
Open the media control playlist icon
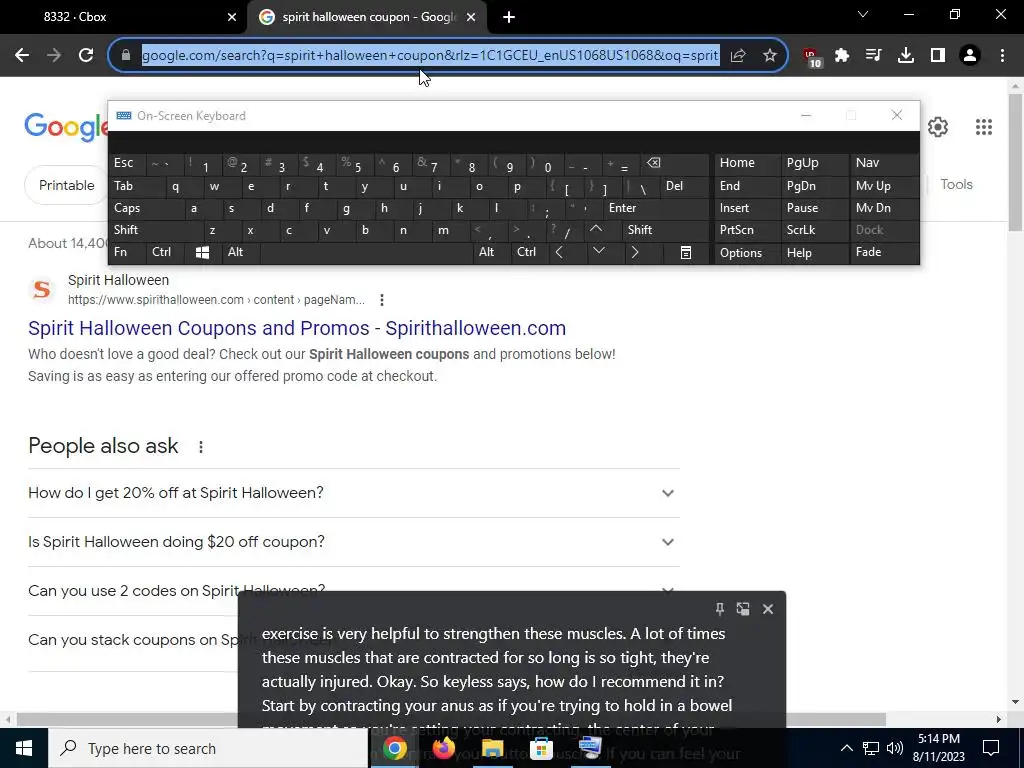873,56
